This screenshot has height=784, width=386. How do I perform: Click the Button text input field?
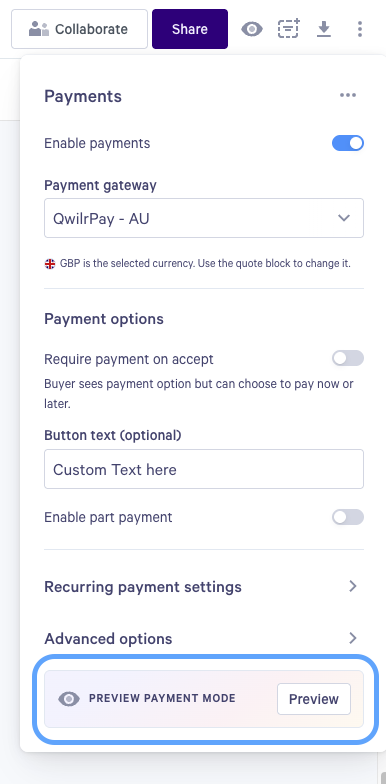[x=204, y=469]
